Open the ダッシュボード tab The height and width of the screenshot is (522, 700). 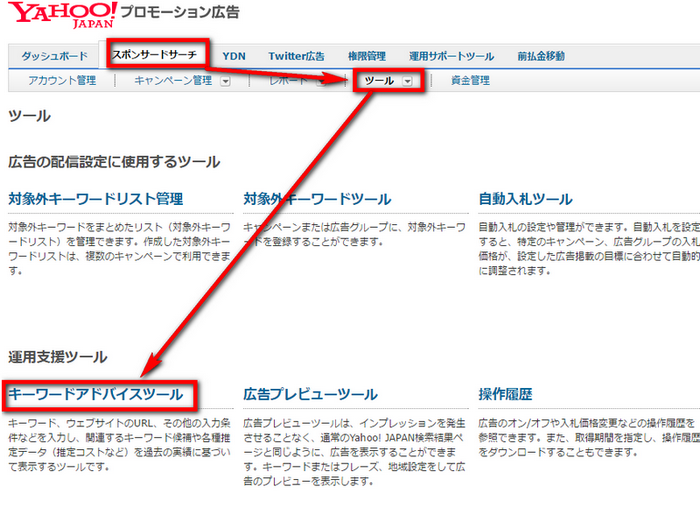pyautogui.click(x=55, y=56)
